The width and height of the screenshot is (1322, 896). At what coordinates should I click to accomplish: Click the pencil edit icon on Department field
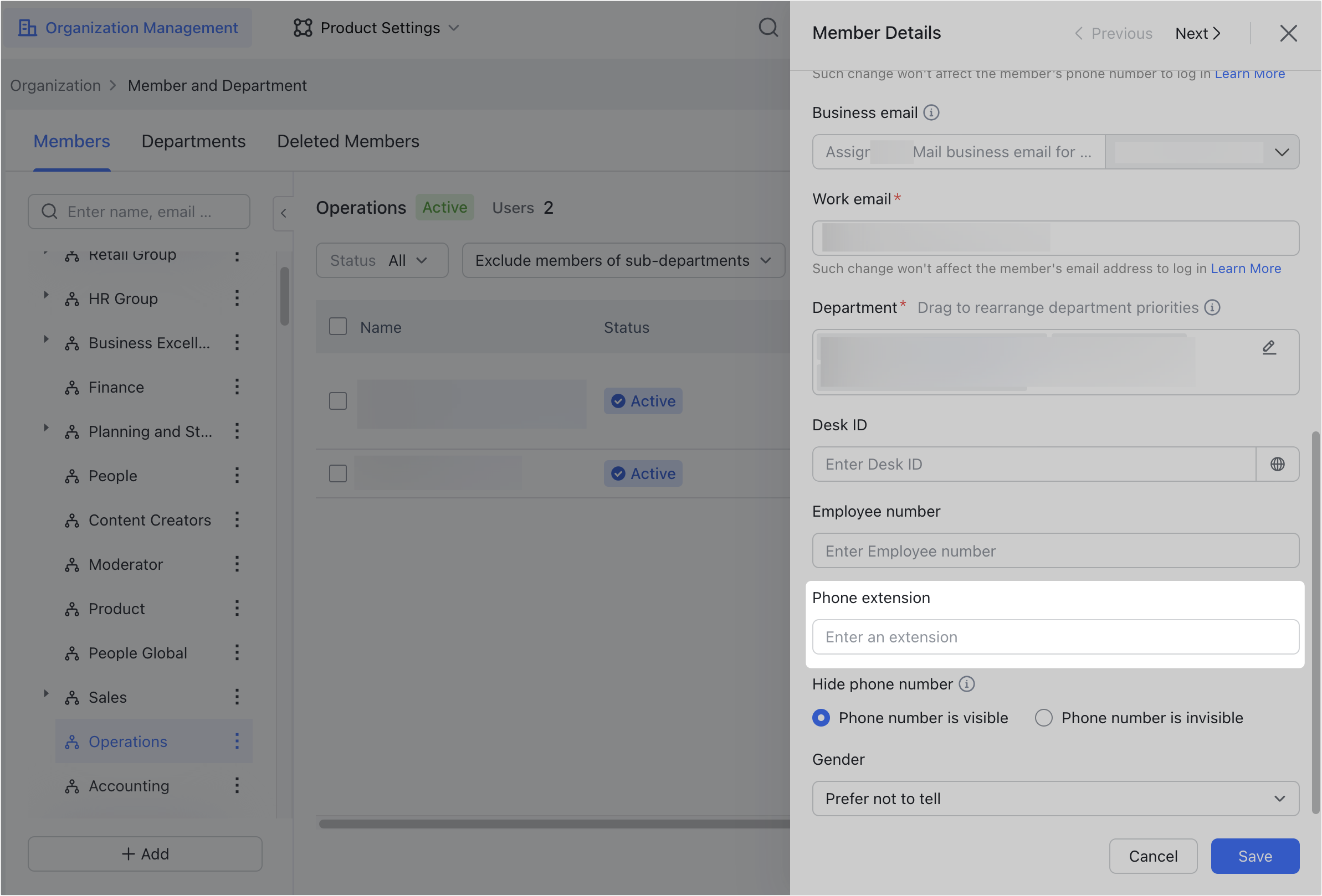[x=1270, y=347]
